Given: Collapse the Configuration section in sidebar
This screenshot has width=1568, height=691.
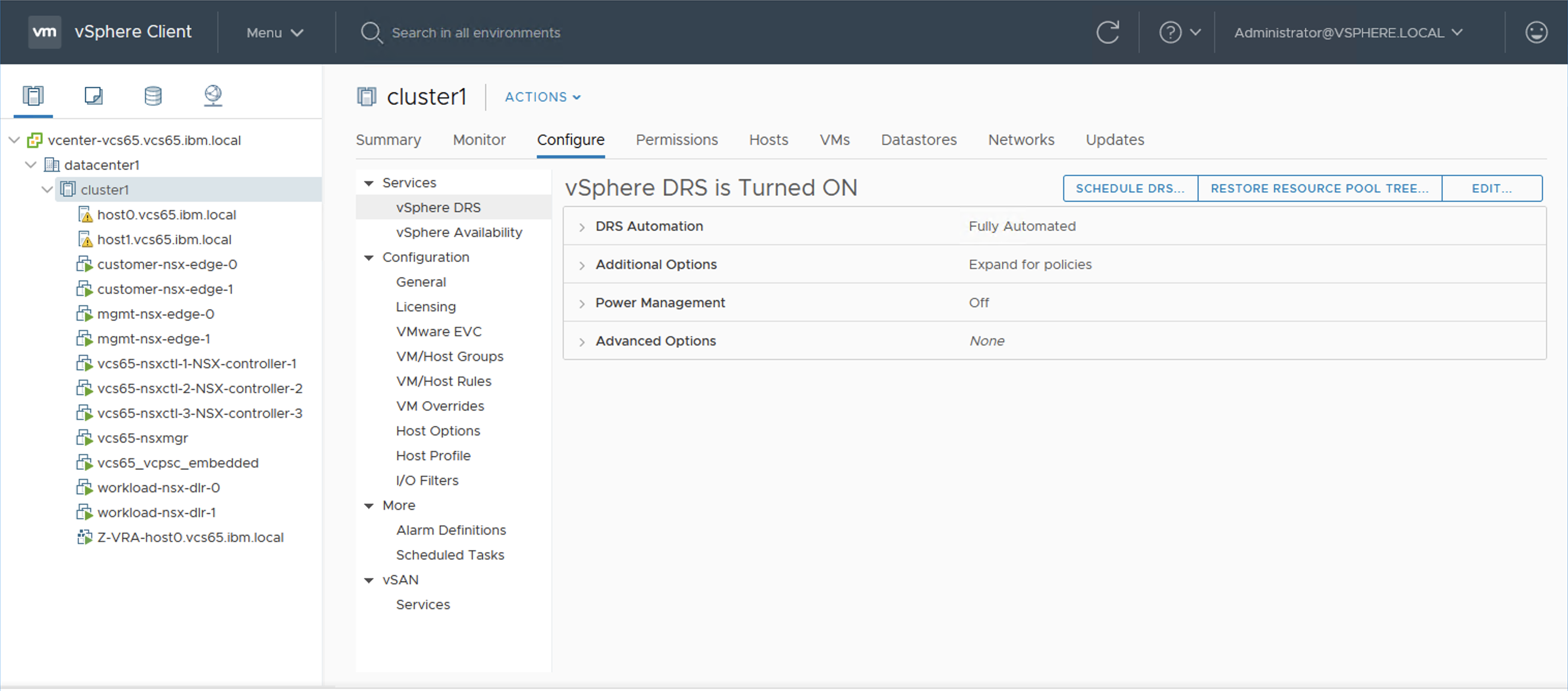Looking at the screenshot, I should coord(369,258).
